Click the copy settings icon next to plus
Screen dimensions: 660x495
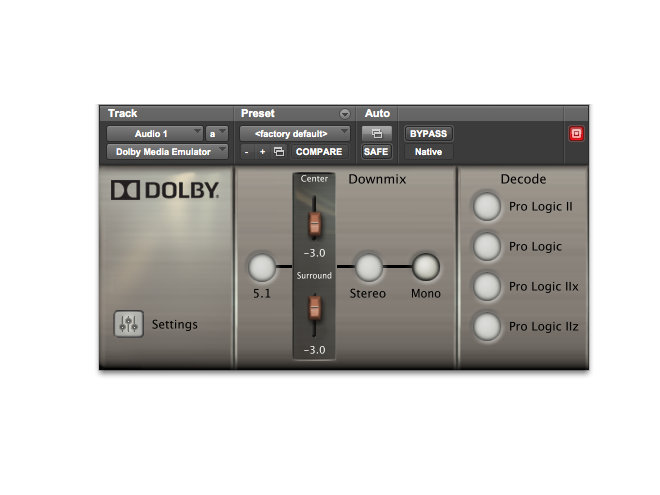coord(279,152)
